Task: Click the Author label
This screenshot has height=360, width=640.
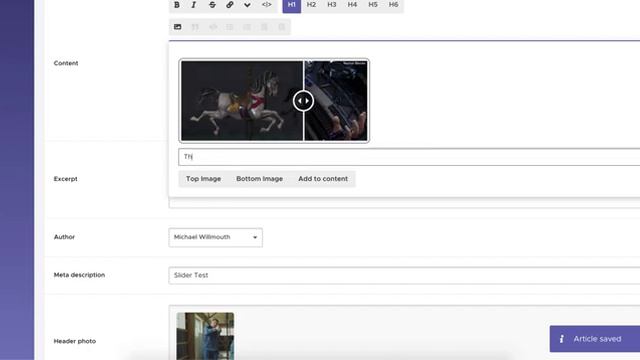Action: point(64,237)
